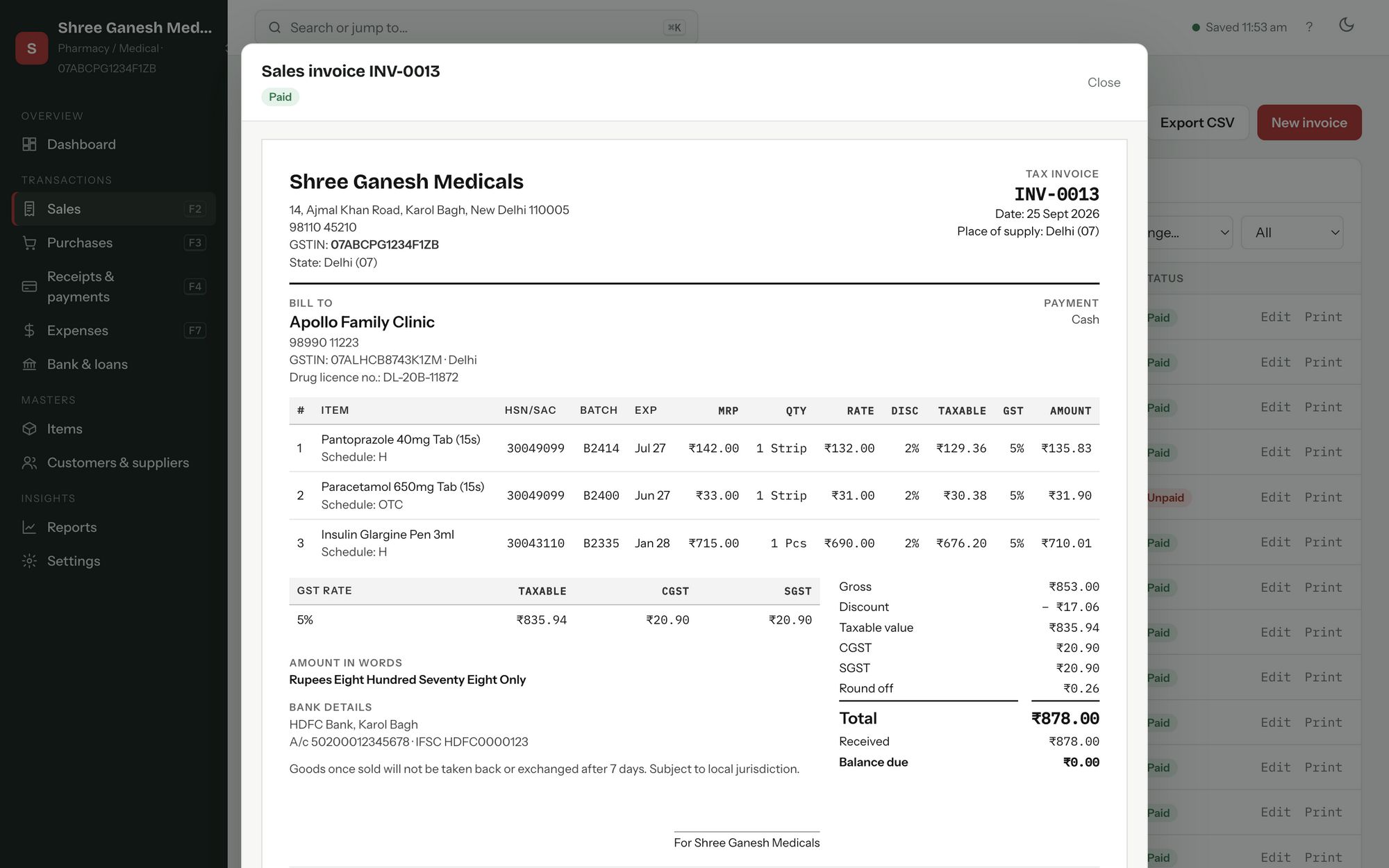Click the Customers & suppliers people icon

click(29, 462)
